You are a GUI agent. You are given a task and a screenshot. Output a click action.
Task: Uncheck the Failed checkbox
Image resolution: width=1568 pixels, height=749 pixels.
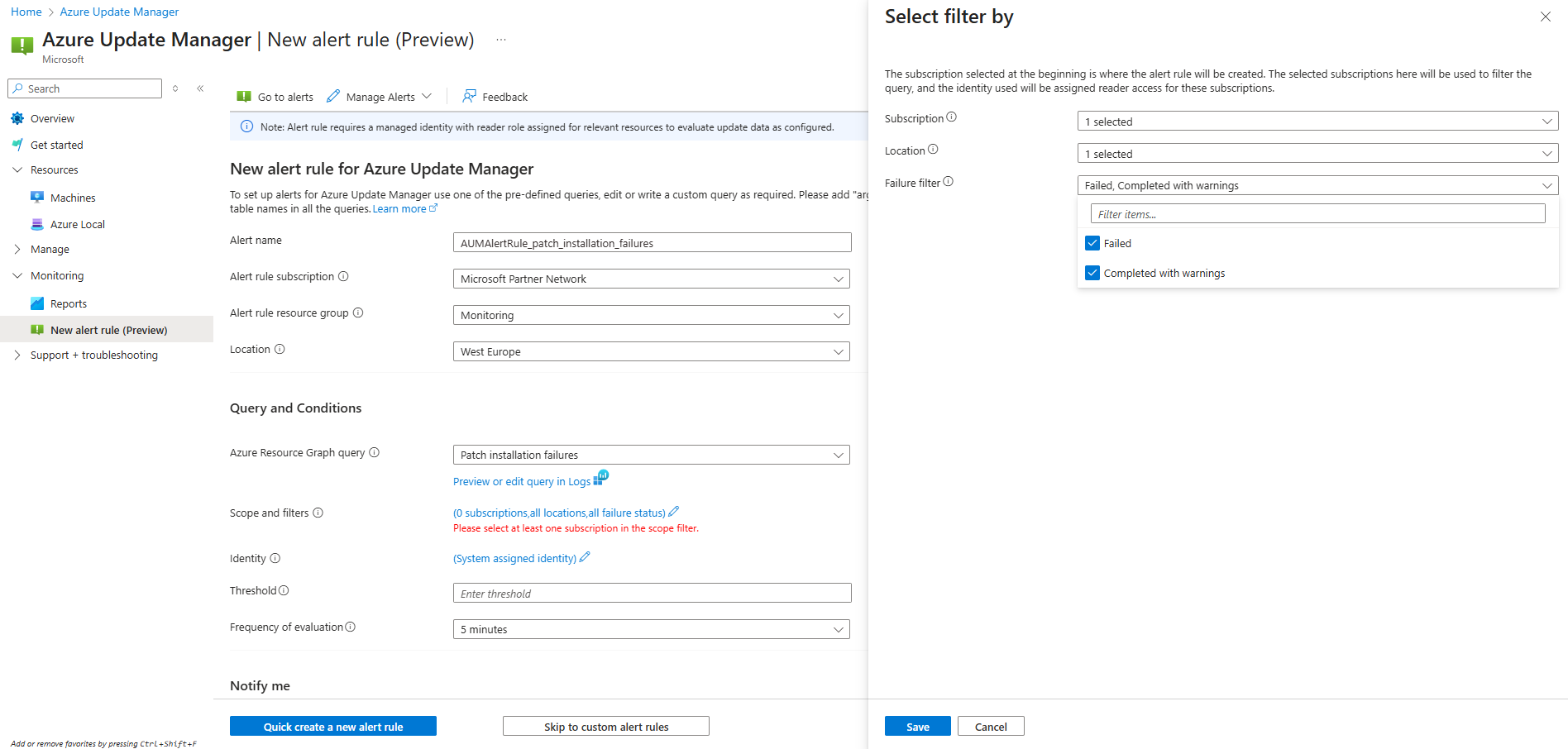click(1092, 243)
